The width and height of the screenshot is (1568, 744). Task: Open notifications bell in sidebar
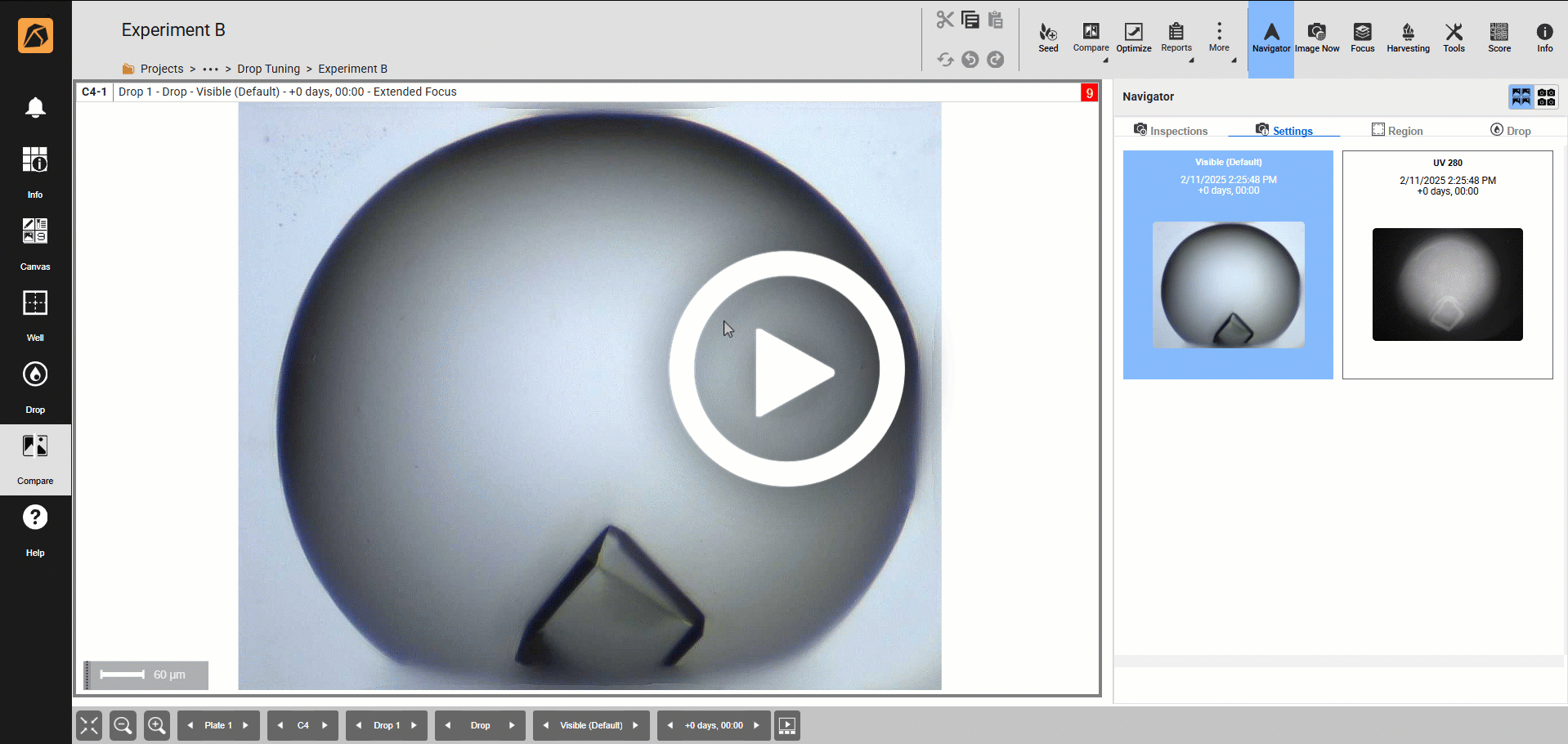coord(35,108)
